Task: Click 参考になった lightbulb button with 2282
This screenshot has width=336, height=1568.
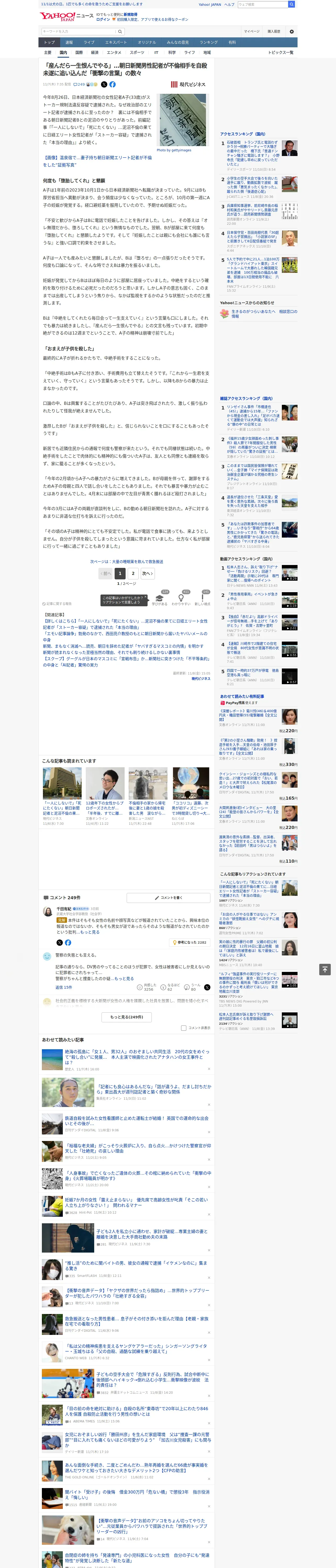Action: 190,942
